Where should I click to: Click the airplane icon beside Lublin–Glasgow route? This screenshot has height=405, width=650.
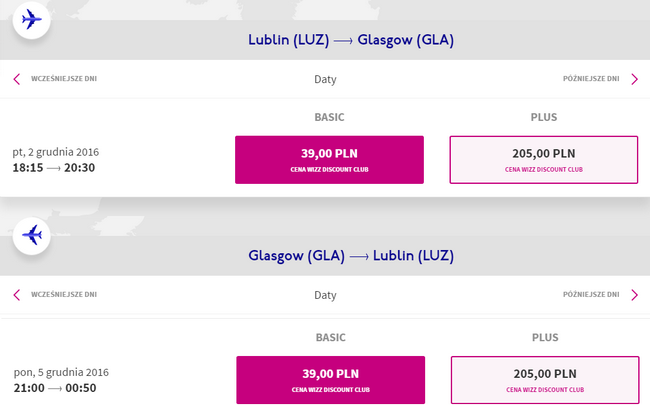(32, 19)
